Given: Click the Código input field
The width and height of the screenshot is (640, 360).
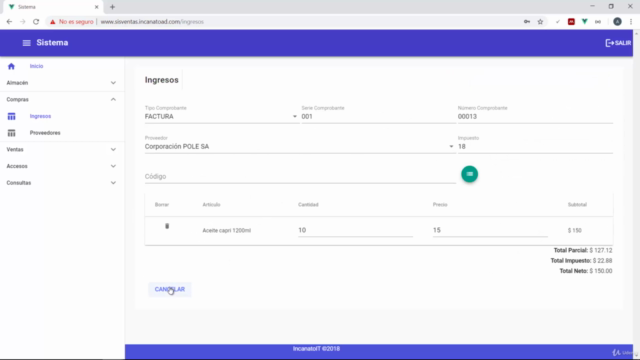Looking at the screenshot, I should click(x=300, y=176).
